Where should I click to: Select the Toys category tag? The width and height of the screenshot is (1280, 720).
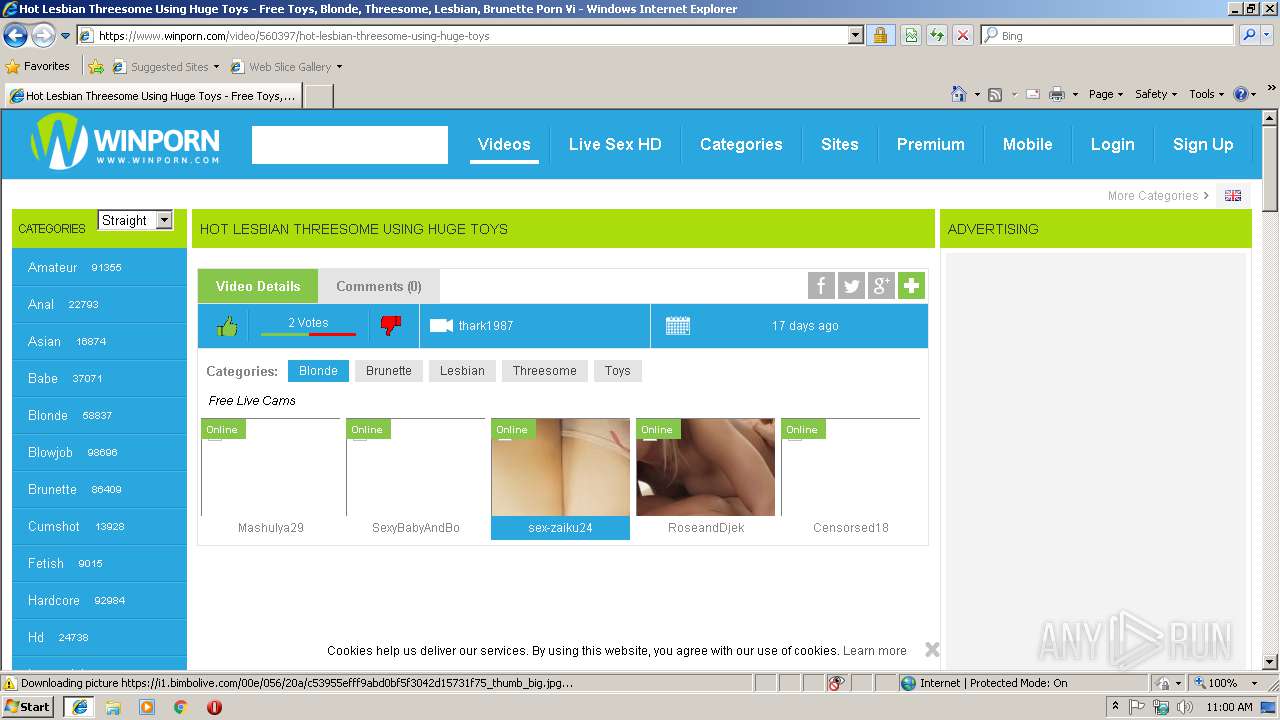[x=618, y=371]
